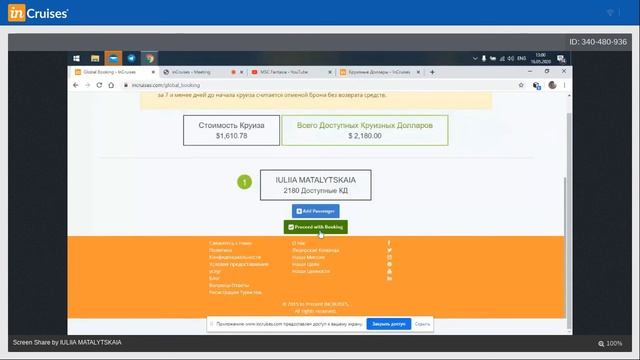640x360 pixels.
Task: Open the Свяжитесь с нами footer link
Action: pos(230,243)
